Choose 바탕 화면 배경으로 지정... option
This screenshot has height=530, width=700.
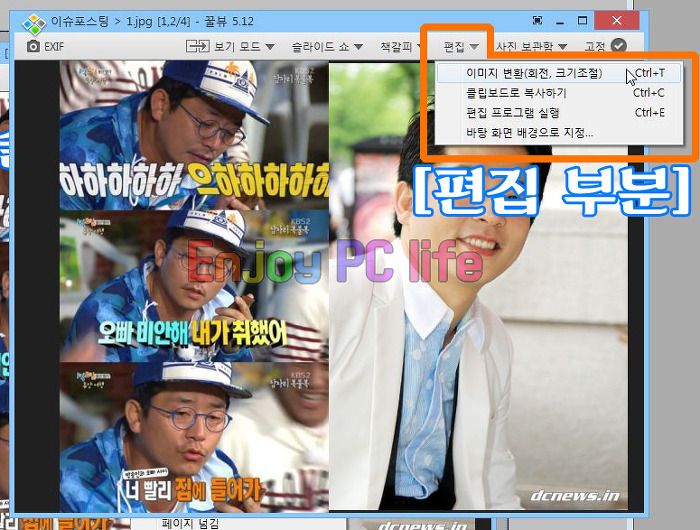pos(559,133)
